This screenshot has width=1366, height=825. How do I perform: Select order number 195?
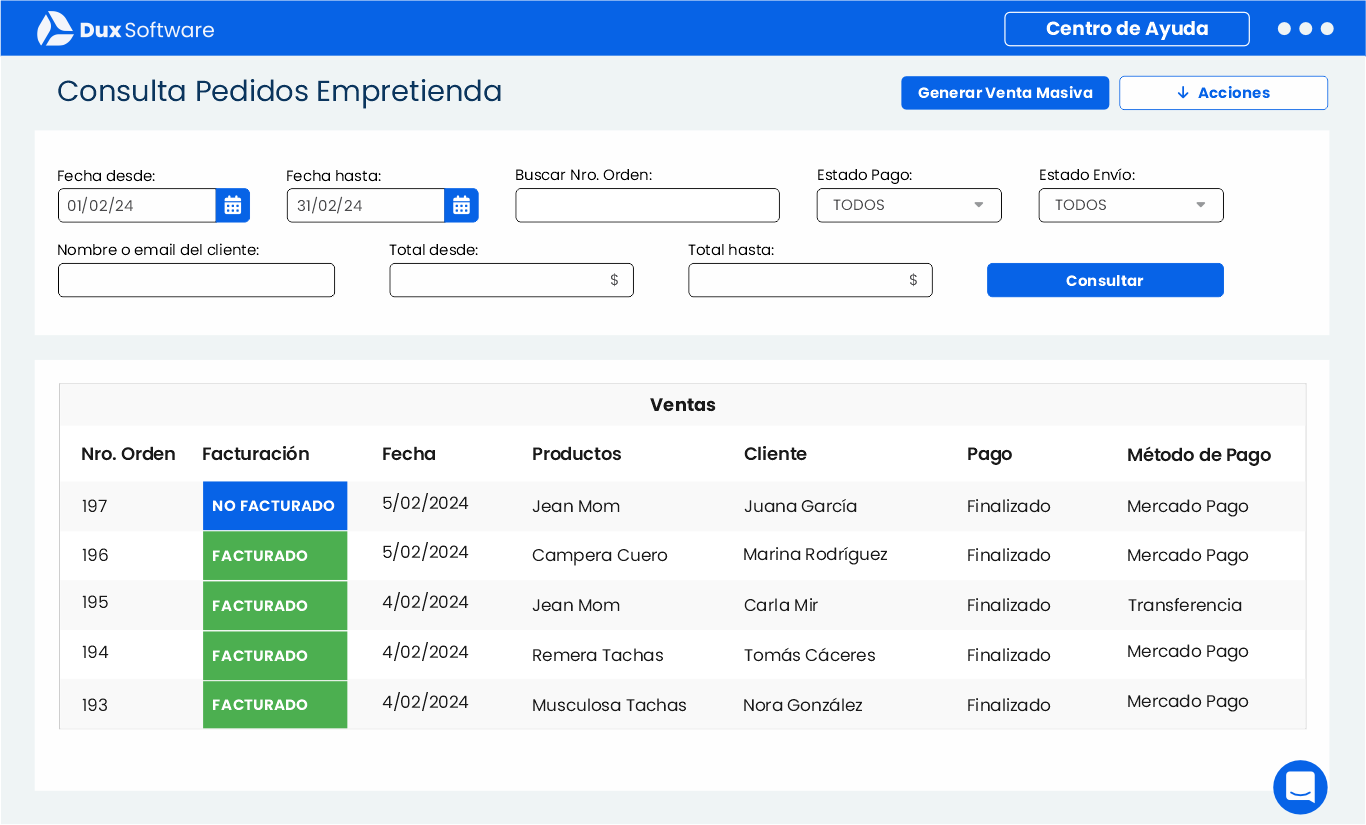coord(95,602)
